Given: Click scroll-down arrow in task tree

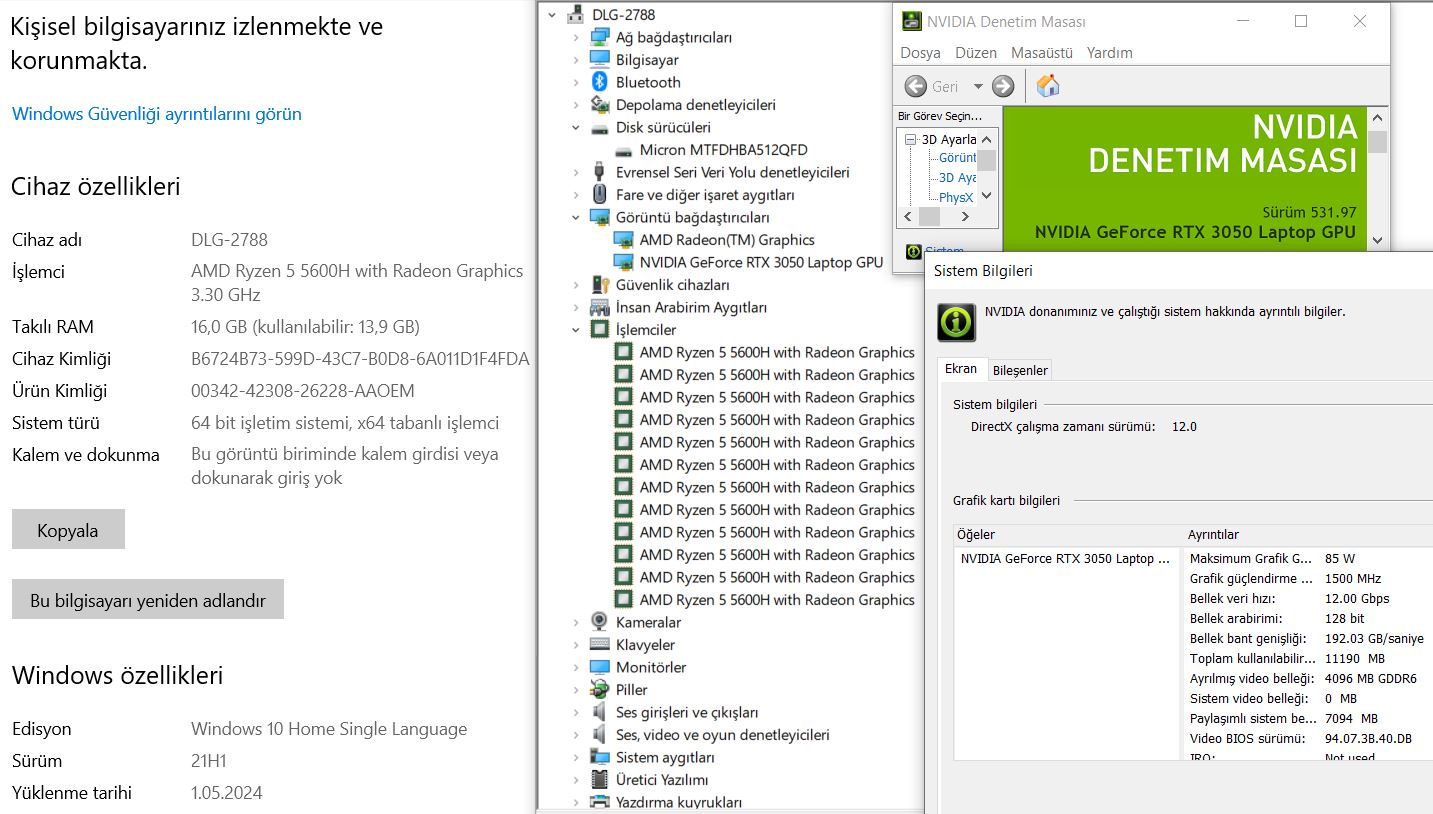Looking at the screenshot, I should click(986, 196).
